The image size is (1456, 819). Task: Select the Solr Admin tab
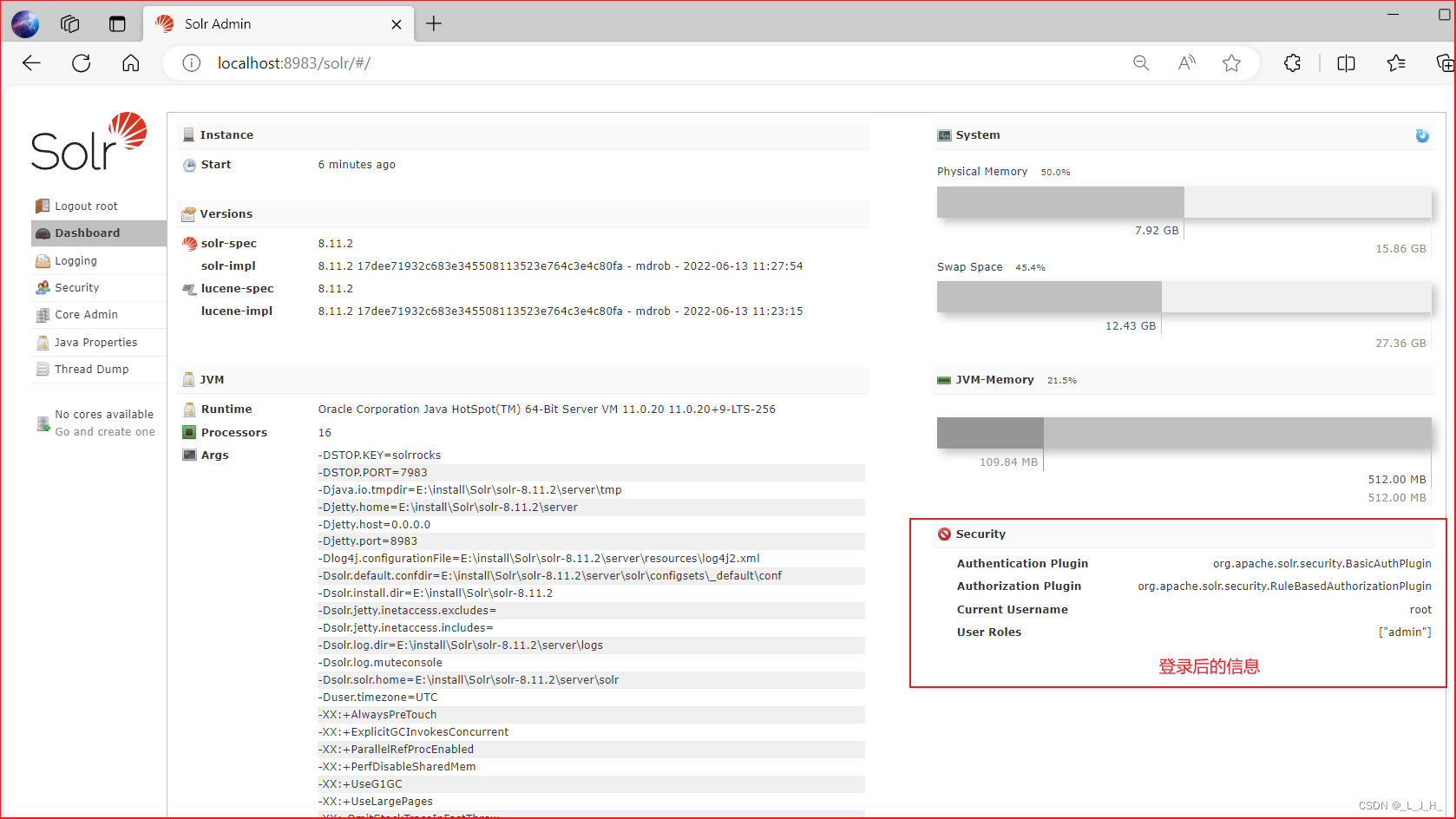278,24
